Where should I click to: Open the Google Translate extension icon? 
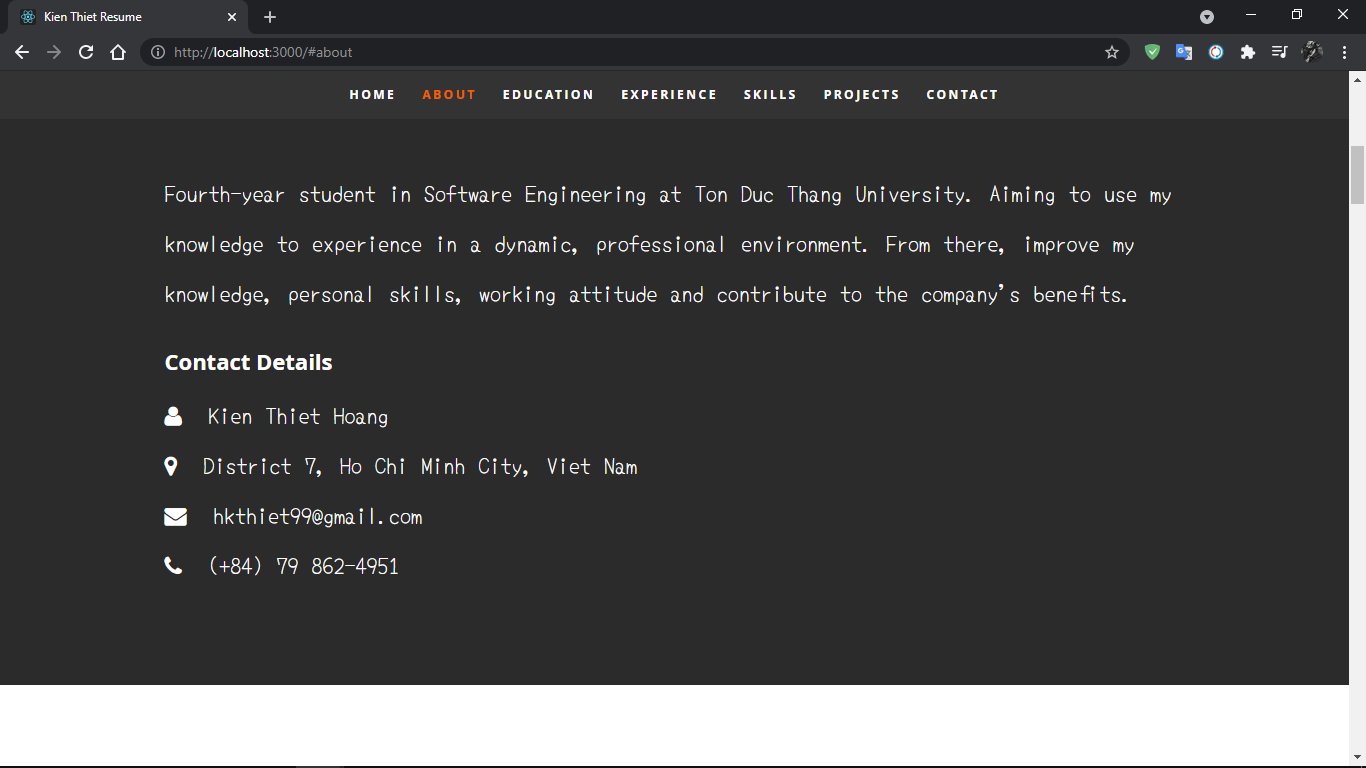pyautogui.click(x=1184, y=52)
